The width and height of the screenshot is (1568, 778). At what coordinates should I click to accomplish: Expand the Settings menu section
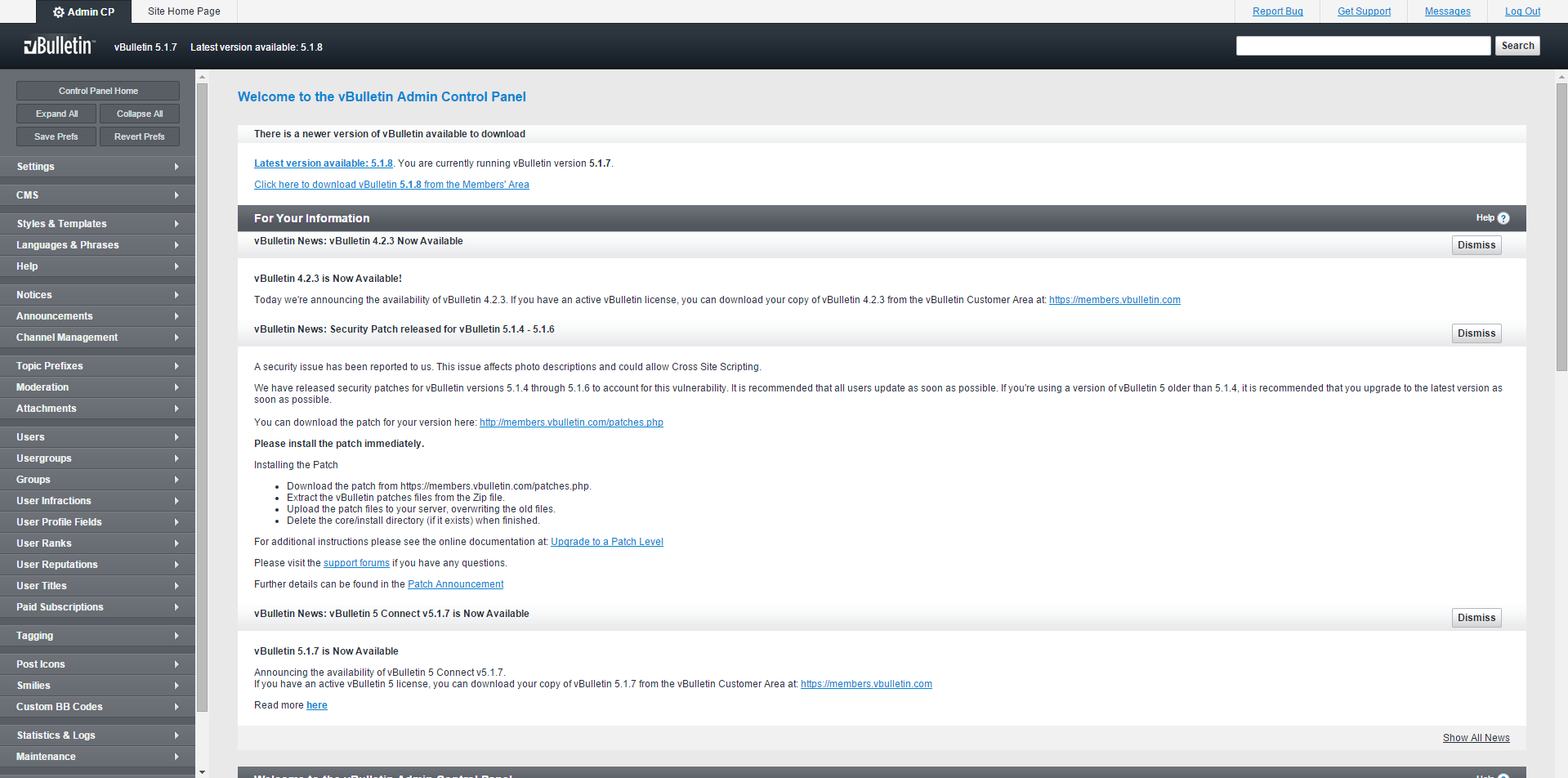click(x=97, y=167)
